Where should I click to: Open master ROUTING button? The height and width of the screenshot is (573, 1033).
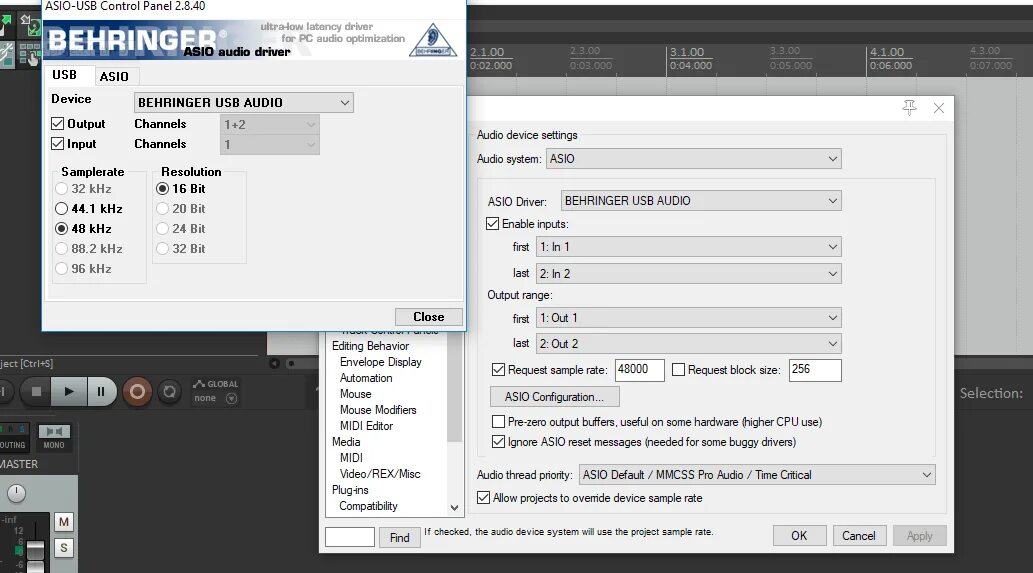coord(13,437)
